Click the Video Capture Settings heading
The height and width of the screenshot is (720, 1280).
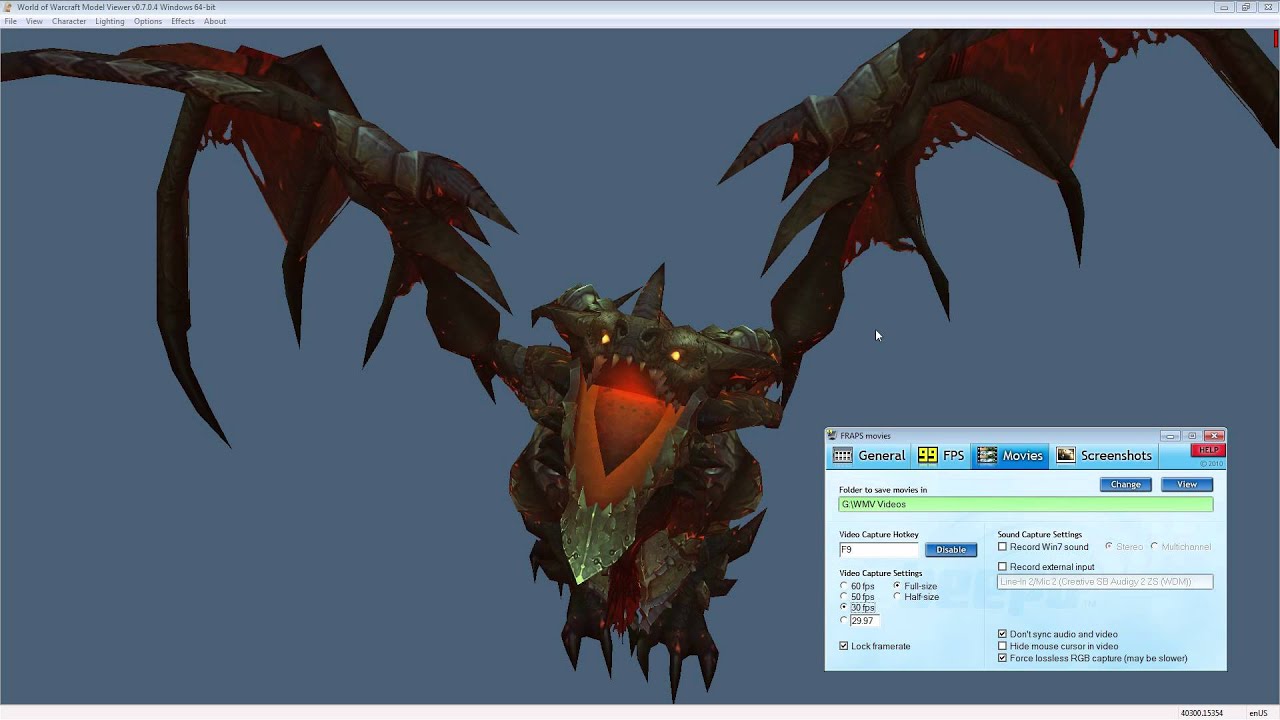880,573
